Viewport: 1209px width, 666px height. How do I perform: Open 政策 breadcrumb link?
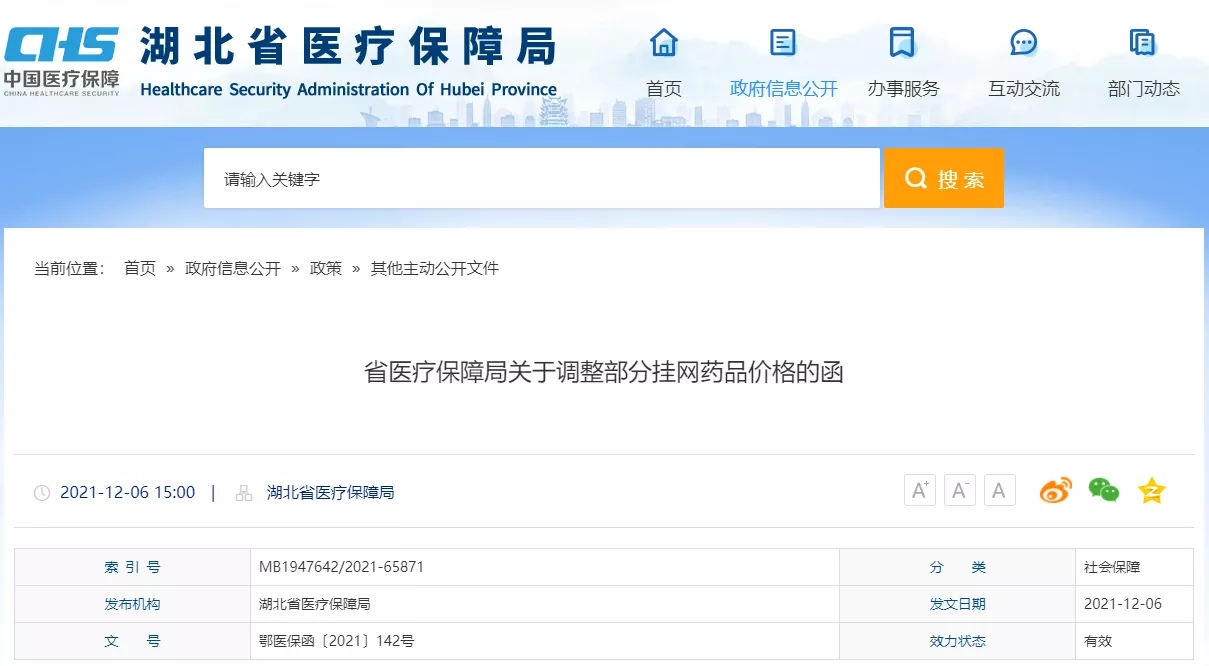[326, 268]
